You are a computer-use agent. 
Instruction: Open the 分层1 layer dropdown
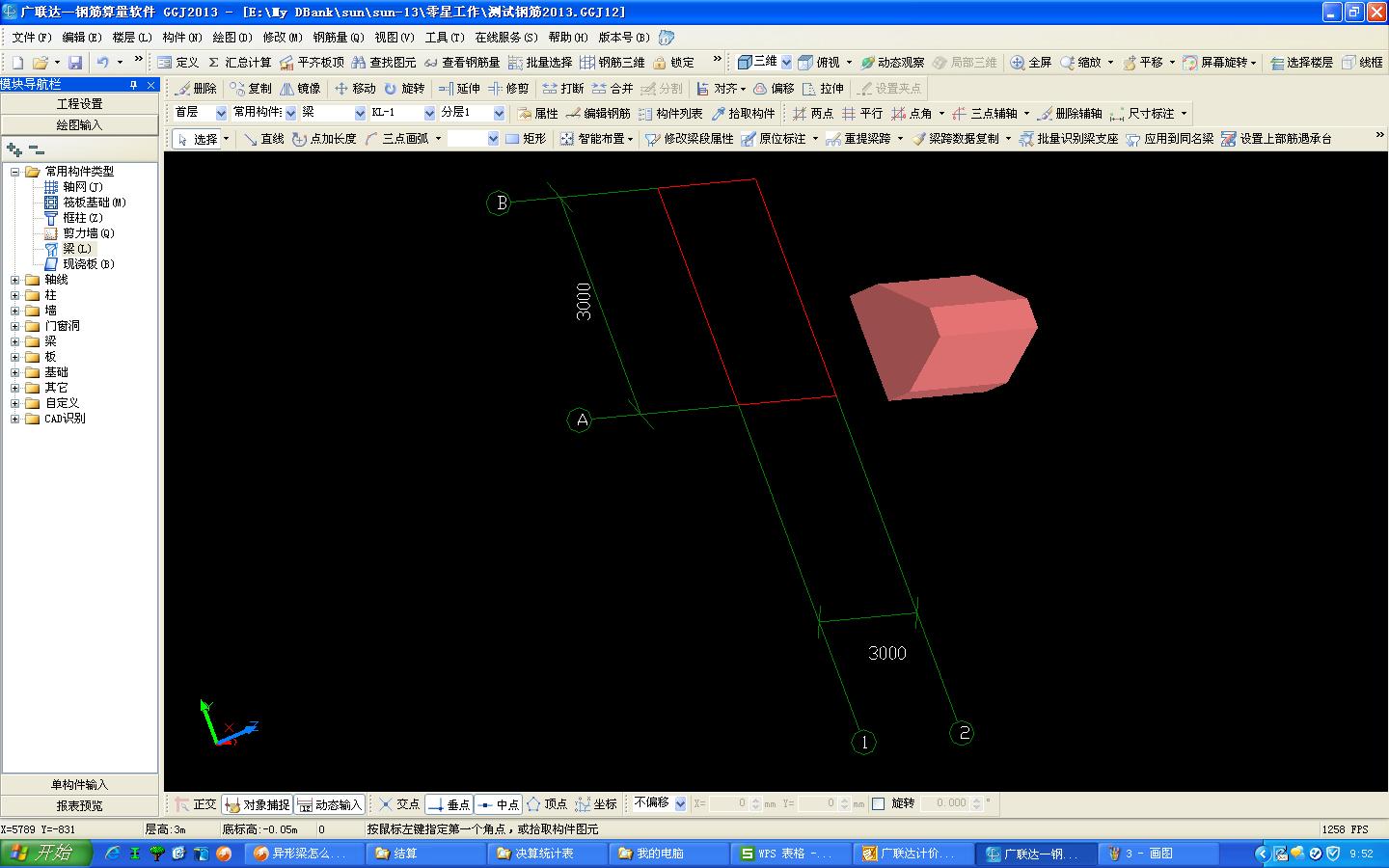(499, 113)
